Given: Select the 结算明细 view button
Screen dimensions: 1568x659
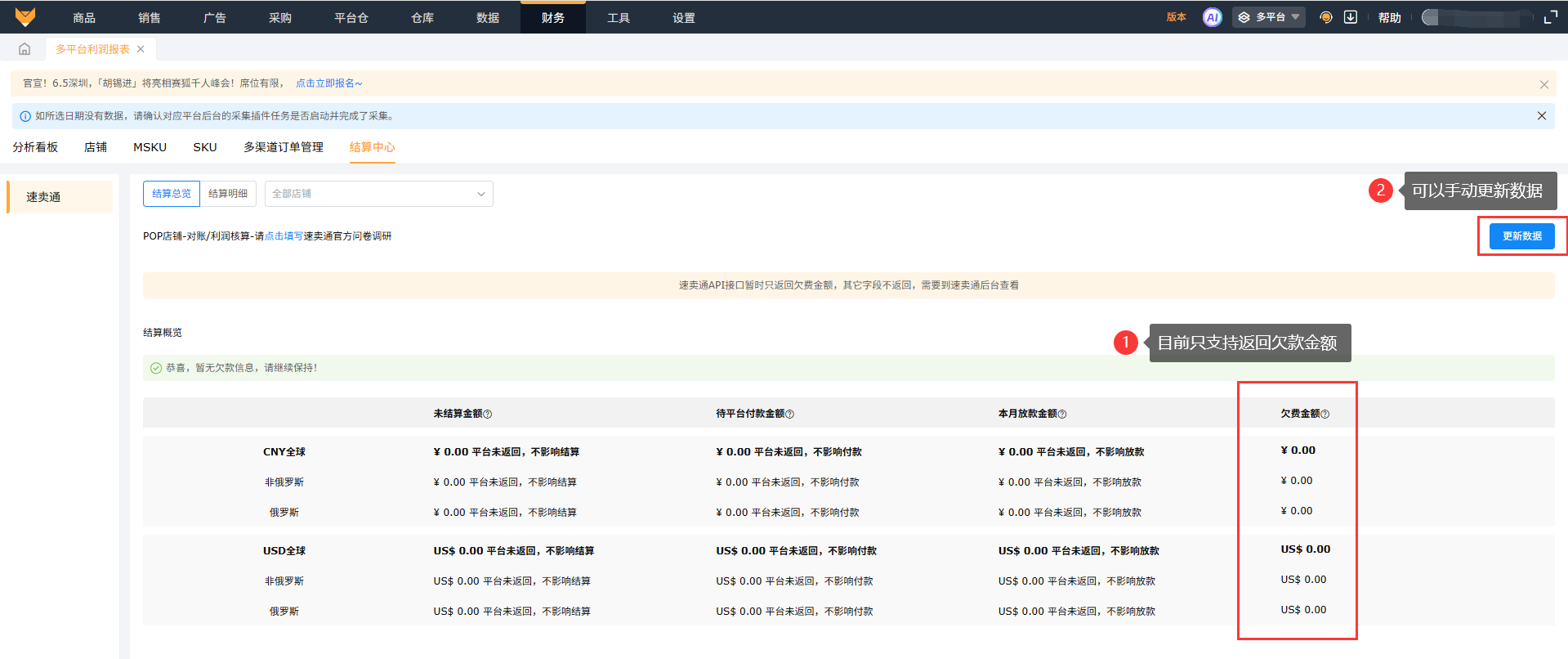Looking at the screenshot, I should 228,194.
